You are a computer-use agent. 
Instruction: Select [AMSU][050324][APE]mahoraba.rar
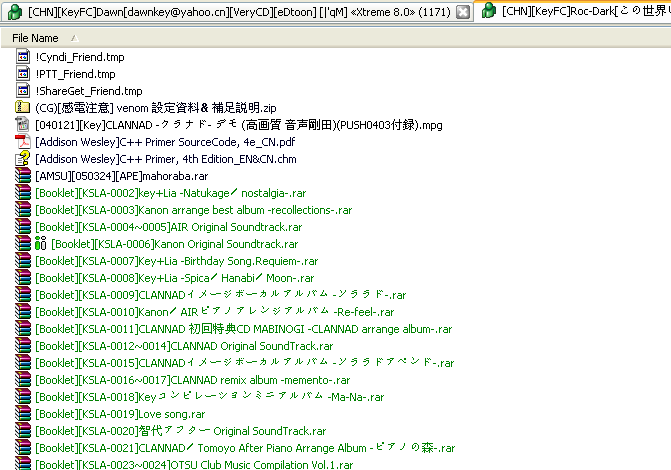coord(122,176)
